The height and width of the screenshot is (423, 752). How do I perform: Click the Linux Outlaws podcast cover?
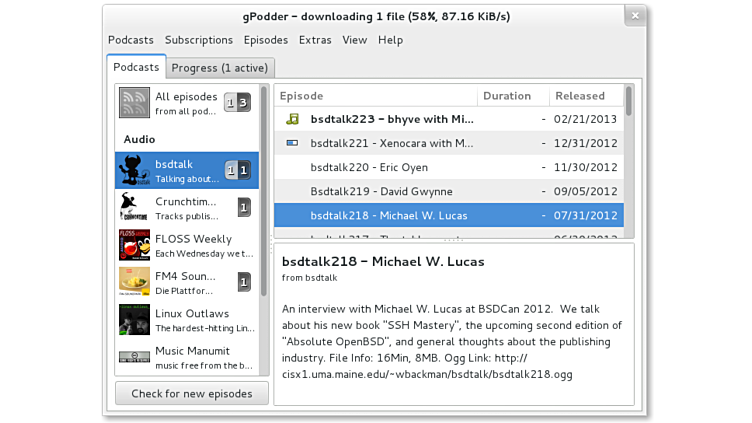point(135,319)
